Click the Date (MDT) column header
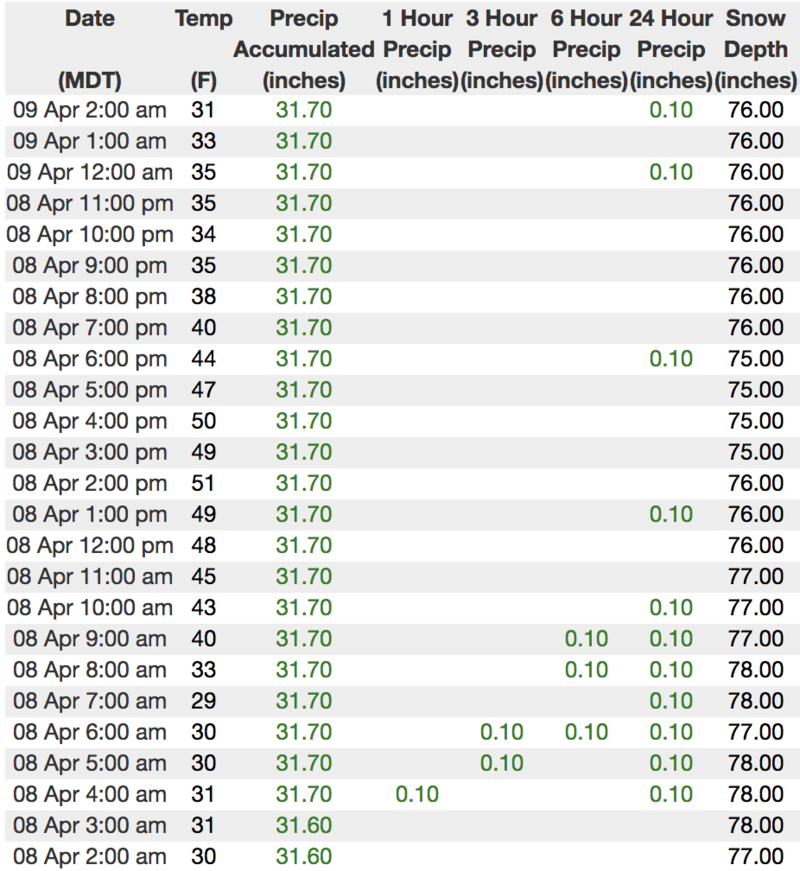Viewport: 800px width, 871px height. [x=89, y=48]
